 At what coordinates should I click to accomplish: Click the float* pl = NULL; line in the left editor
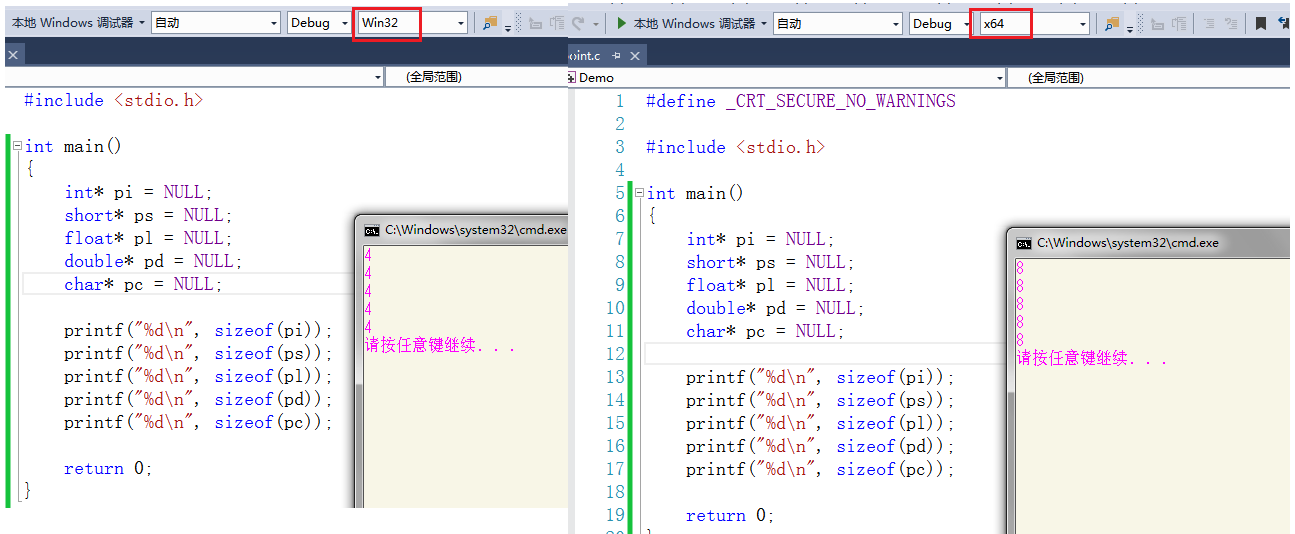[148, 238]
